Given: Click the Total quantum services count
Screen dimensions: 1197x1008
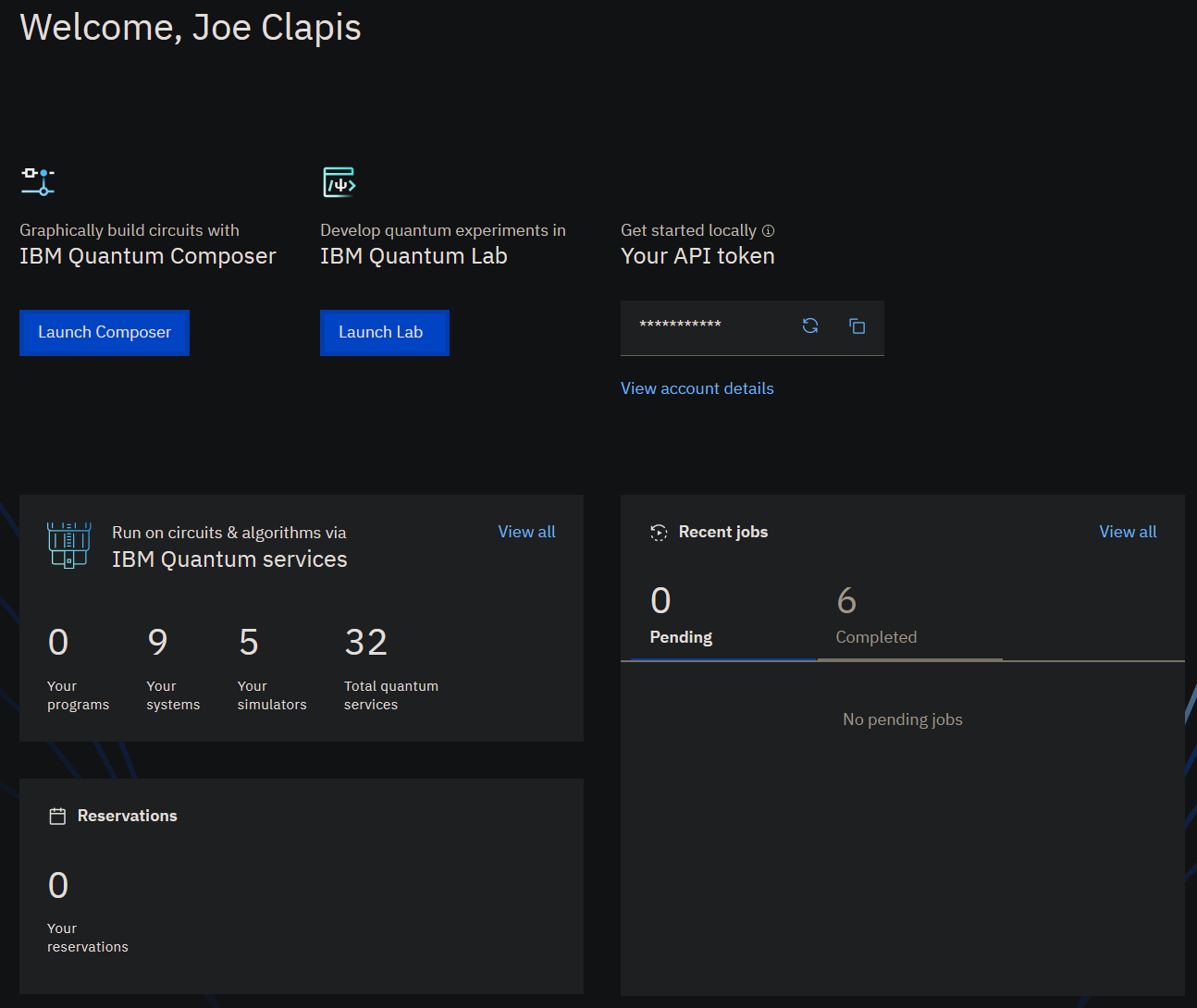Looking at the screenshot, I should pyautogui.click(x=366, y=642).
